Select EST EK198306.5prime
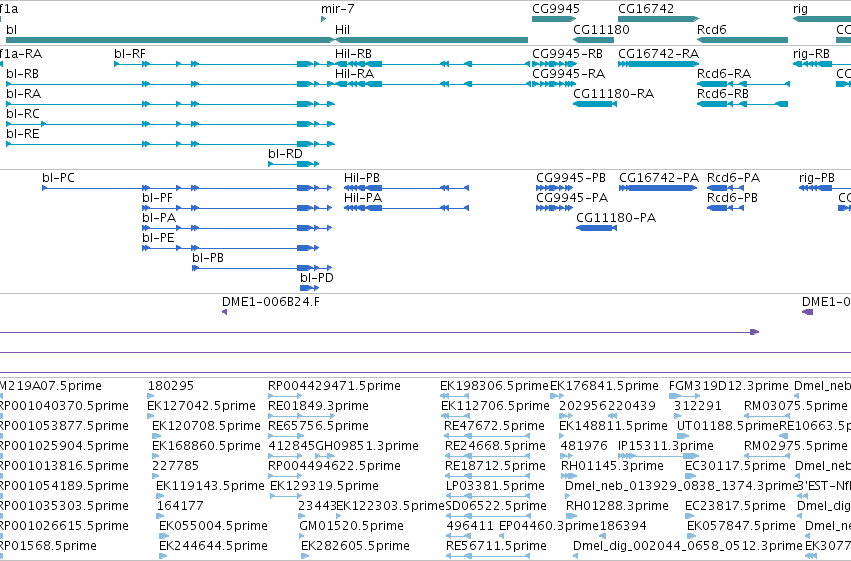The width and height of the screenshot is (851, 561). [x=455, y=396]
